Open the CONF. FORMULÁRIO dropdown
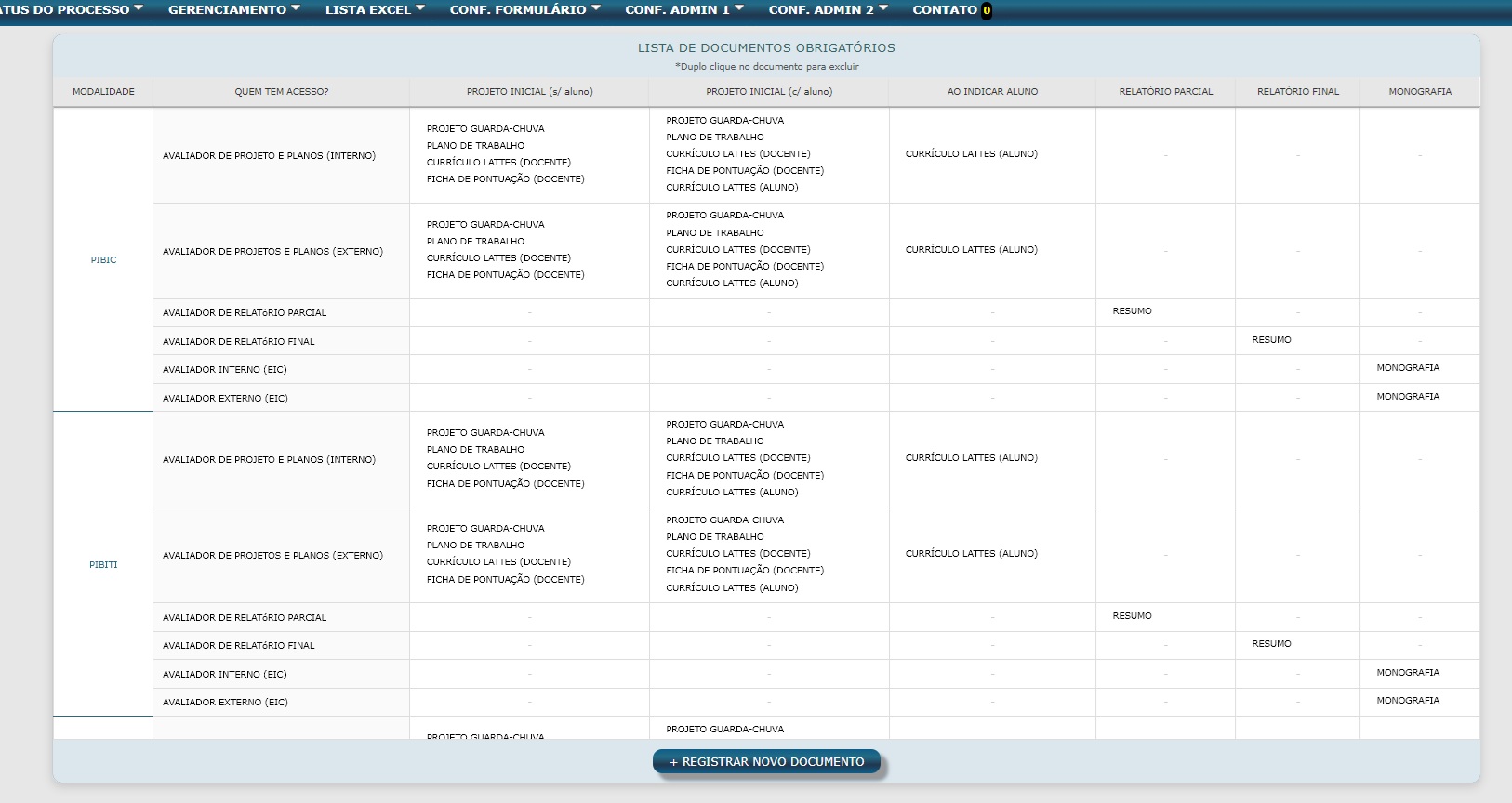This screenshot has height=803, width=1512. click(x=524, y=10)
